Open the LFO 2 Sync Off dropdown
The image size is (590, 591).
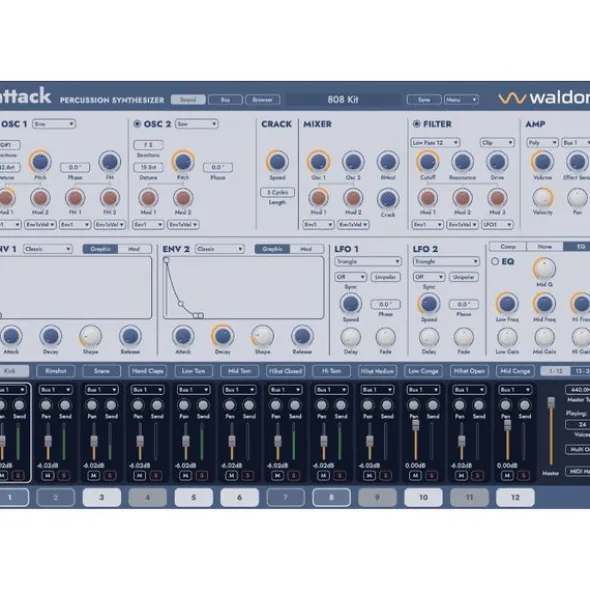tap(429, 277)
